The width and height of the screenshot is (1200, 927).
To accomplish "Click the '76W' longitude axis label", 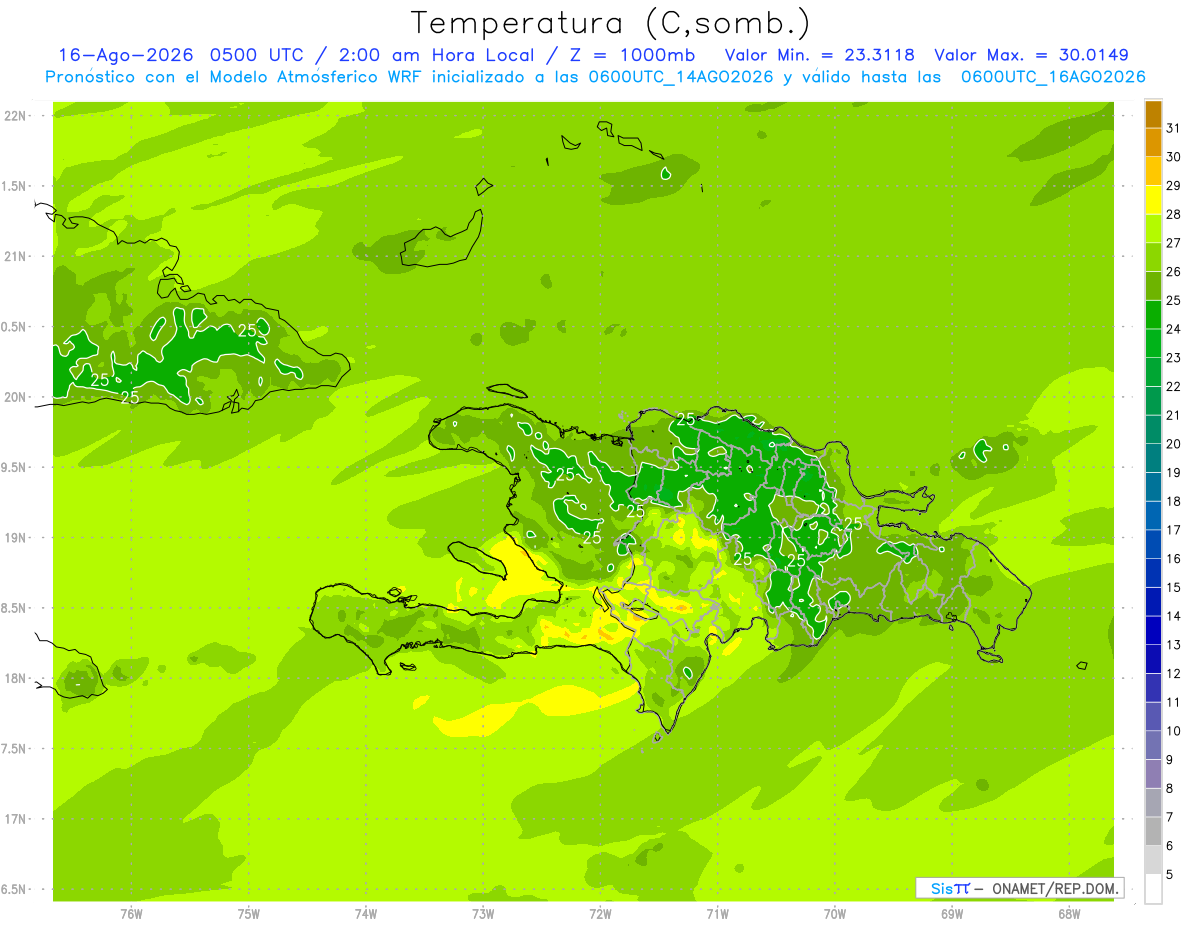I will click(131, 913).
